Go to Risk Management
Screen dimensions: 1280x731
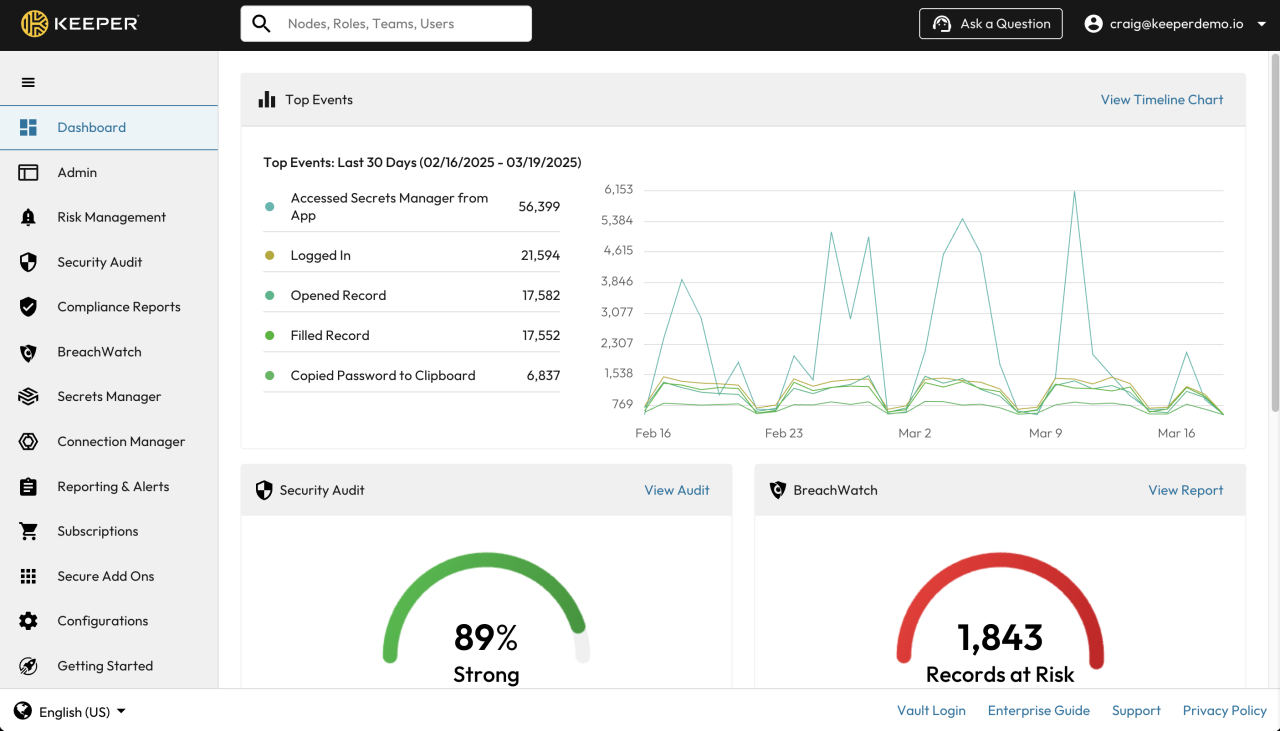tap(109, 218)
